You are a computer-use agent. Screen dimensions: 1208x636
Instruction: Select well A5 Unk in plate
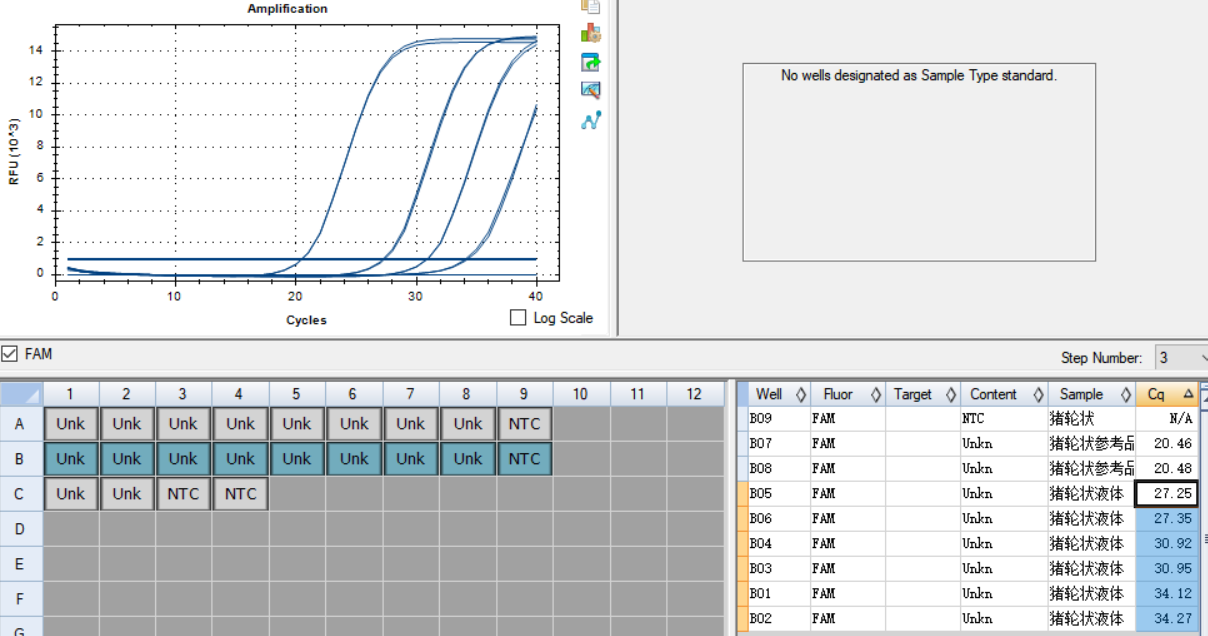click(x=297, y=424)
